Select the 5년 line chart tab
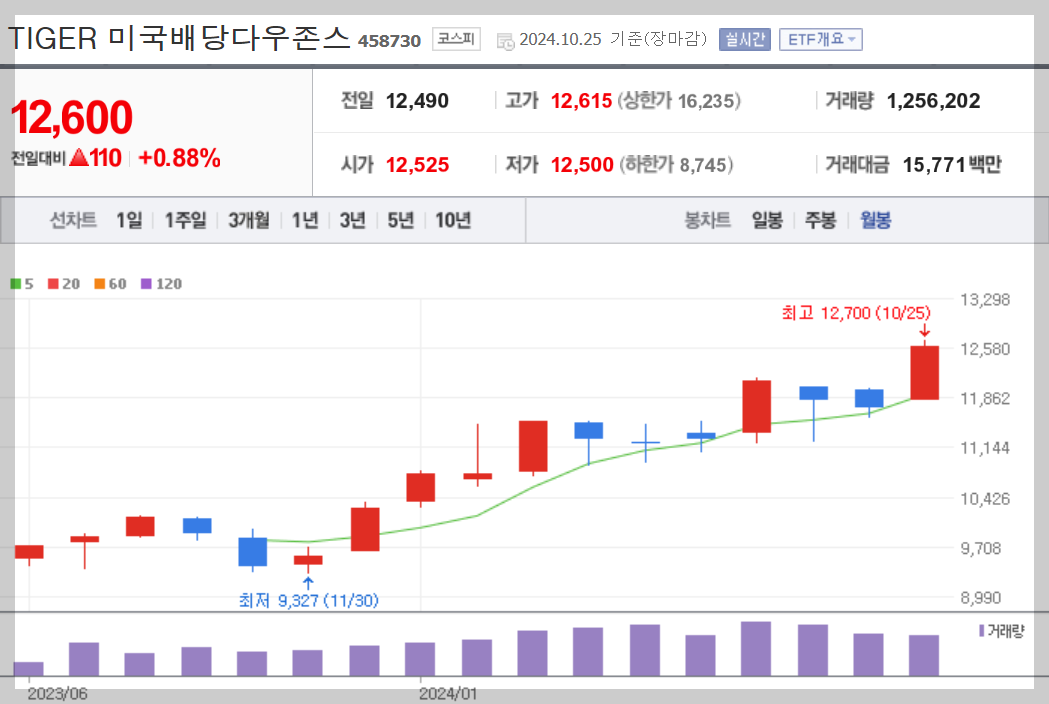 (401, 219)
